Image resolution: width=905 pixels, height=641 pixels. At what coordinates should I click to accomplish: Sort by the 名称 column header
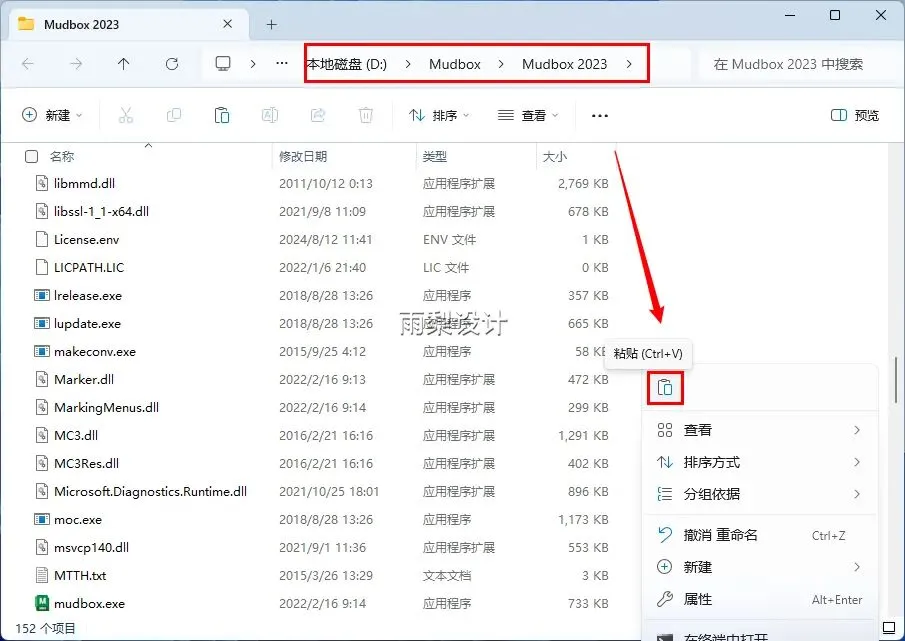coord(62,156)
